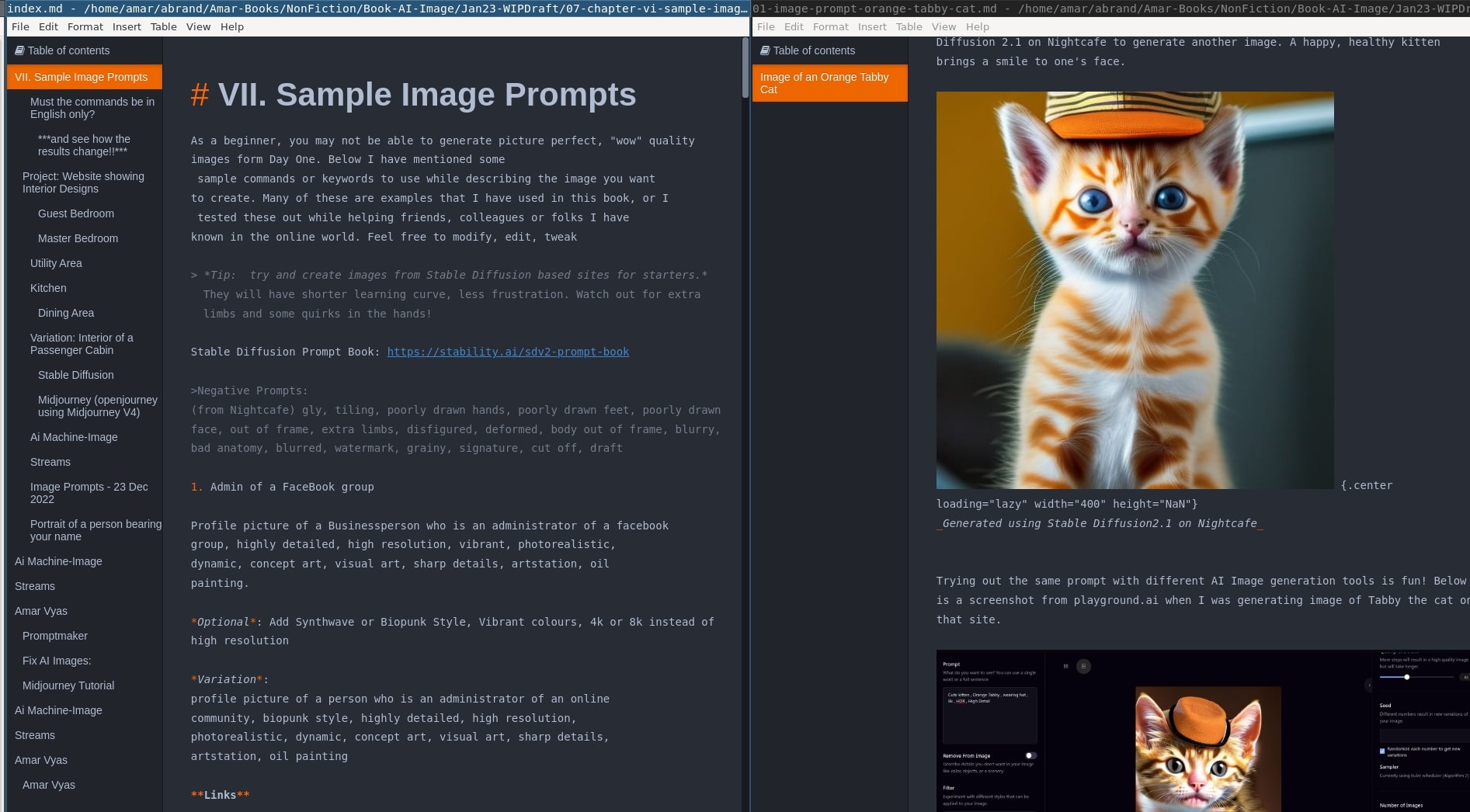Select 'Promptmaker' in table of contents

pyautogui.click(x=55, y=636)
